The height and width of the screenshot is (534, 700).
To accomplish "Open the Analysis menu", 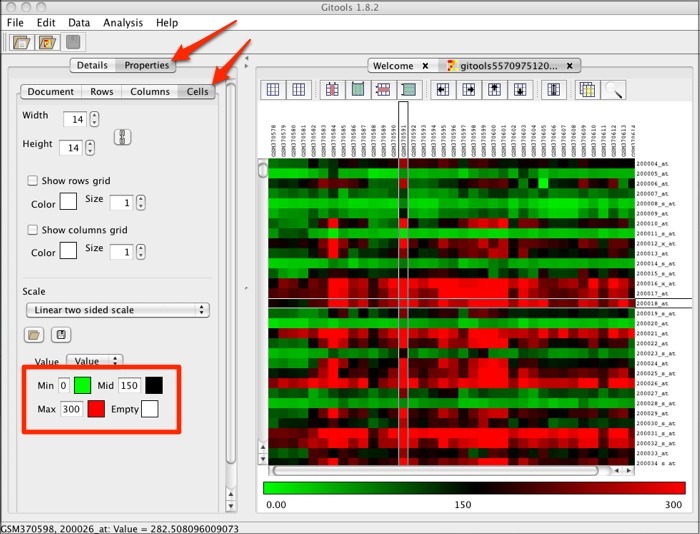I will pos(123,23).
